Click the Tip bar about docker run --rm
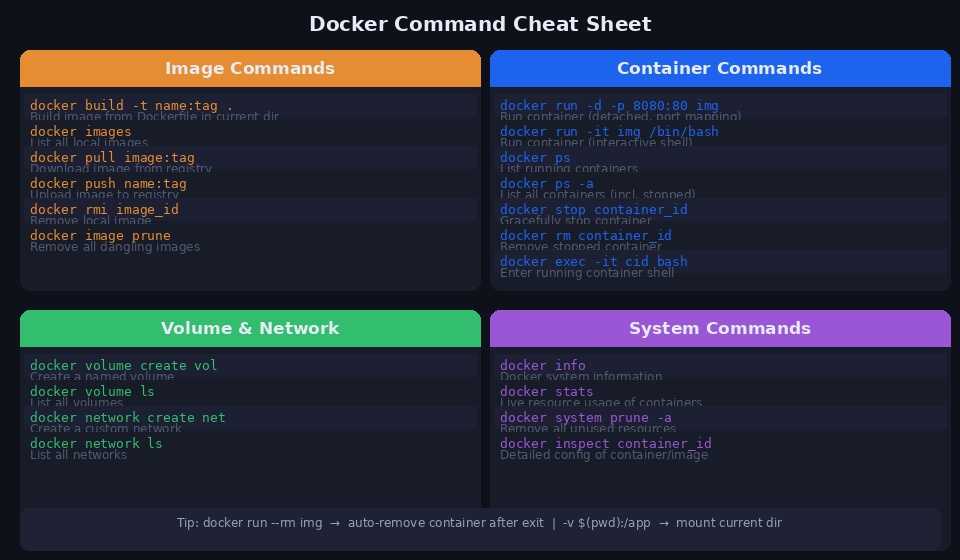Viewport: 960px width, 560px height. pyautogui.click(x=480, y=523)
